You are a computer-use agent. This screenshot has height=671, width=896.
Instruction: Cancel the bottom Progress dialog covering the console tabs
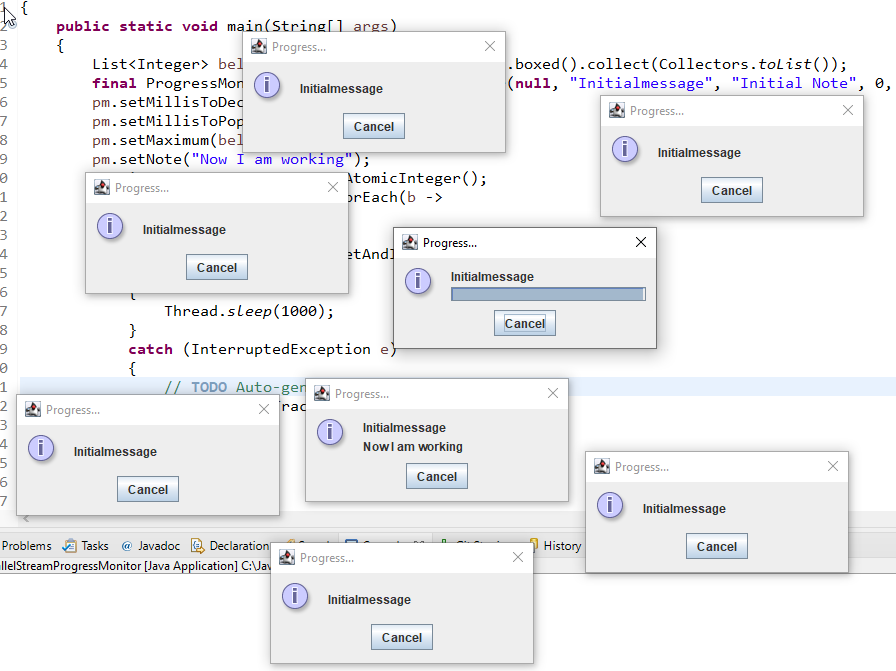402,637
